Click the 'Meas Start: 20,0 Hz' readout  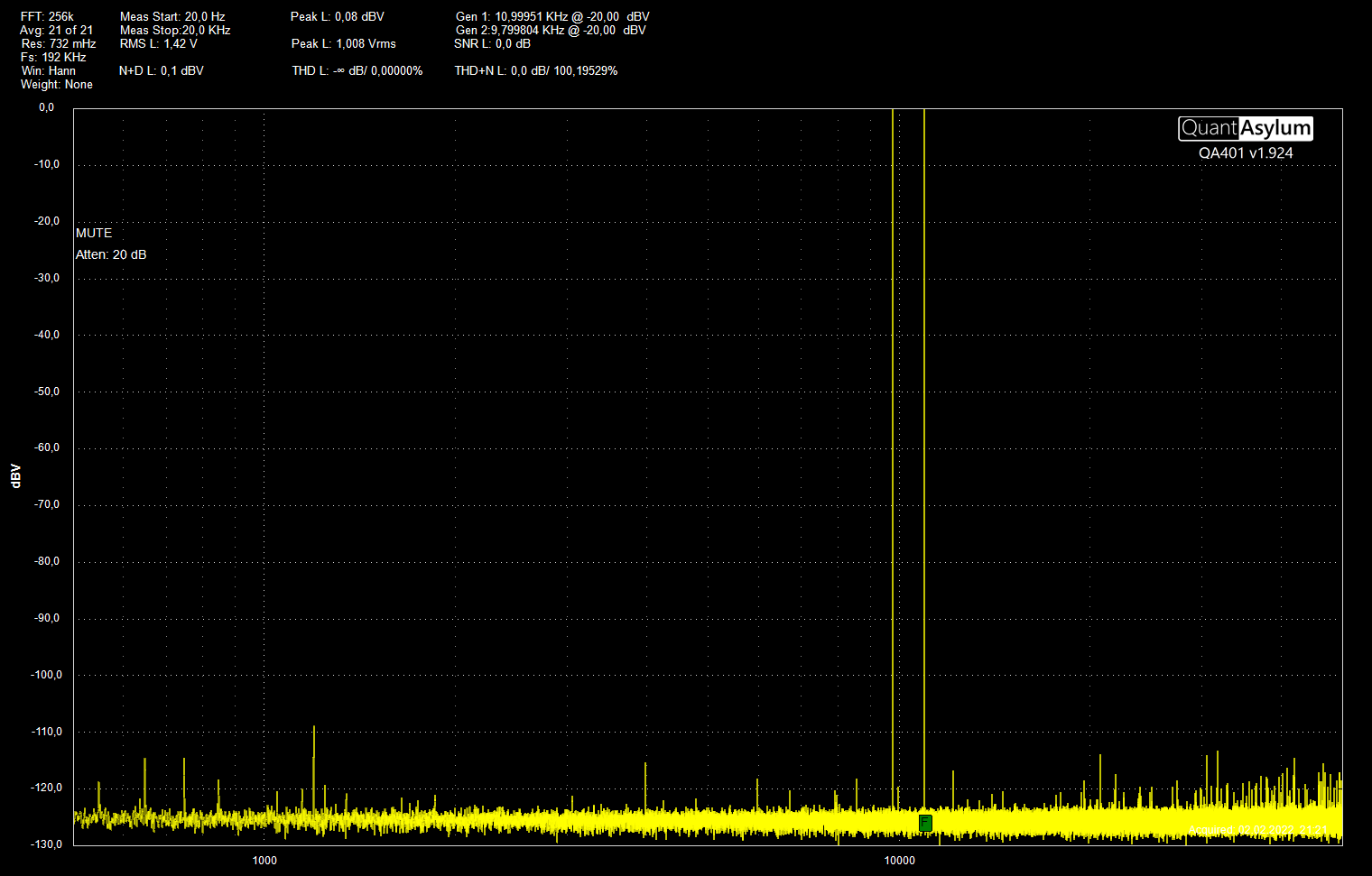(x=172, y=16)
